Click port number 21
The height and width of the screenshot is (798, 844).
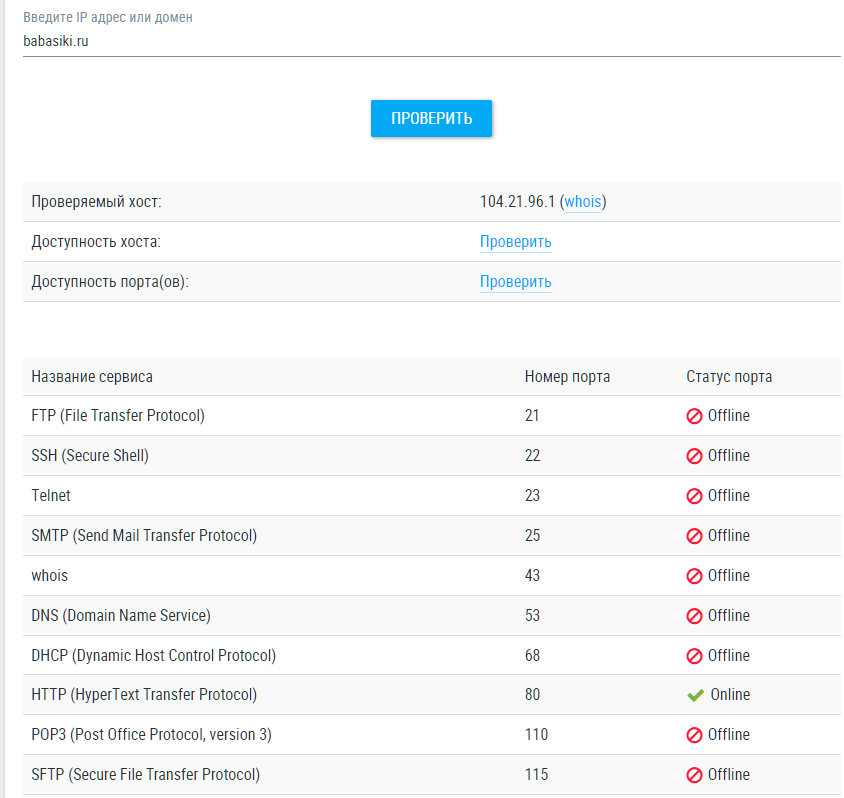[532, 415]
